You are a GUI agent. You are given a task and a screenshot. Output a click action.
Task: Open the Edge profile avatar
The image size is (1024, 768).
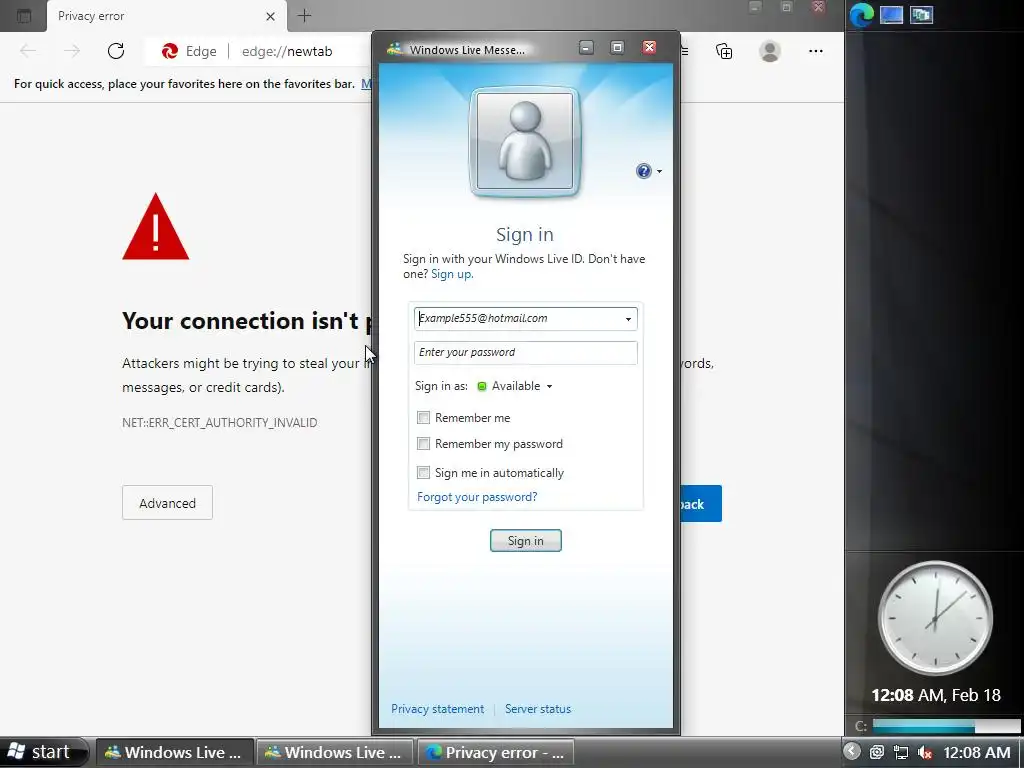coord(770,51)
